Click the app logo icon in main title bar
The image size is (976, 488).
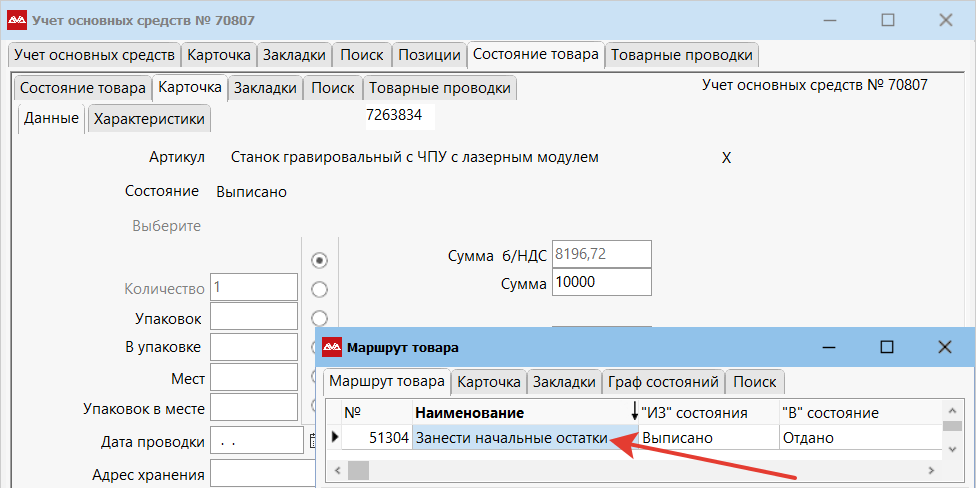pyautogui.click(x=17, y=21)
